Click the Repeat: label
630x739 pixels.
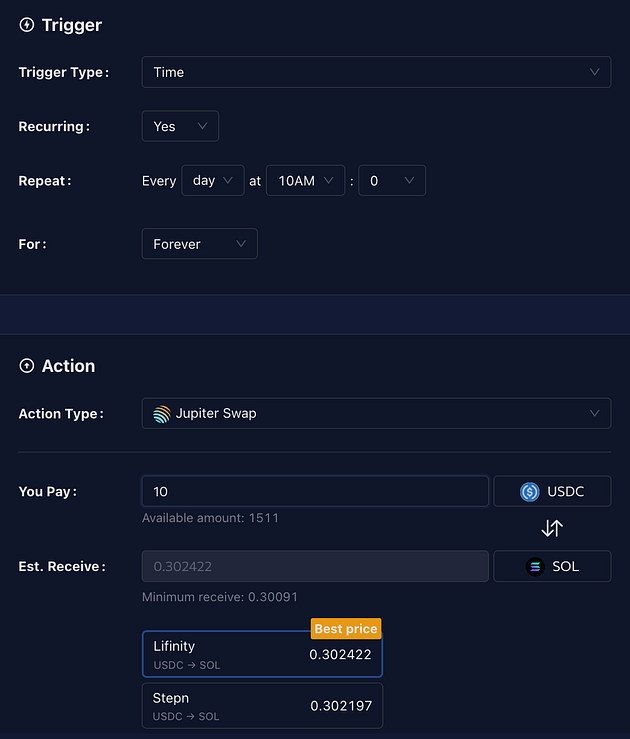(45, 181)
